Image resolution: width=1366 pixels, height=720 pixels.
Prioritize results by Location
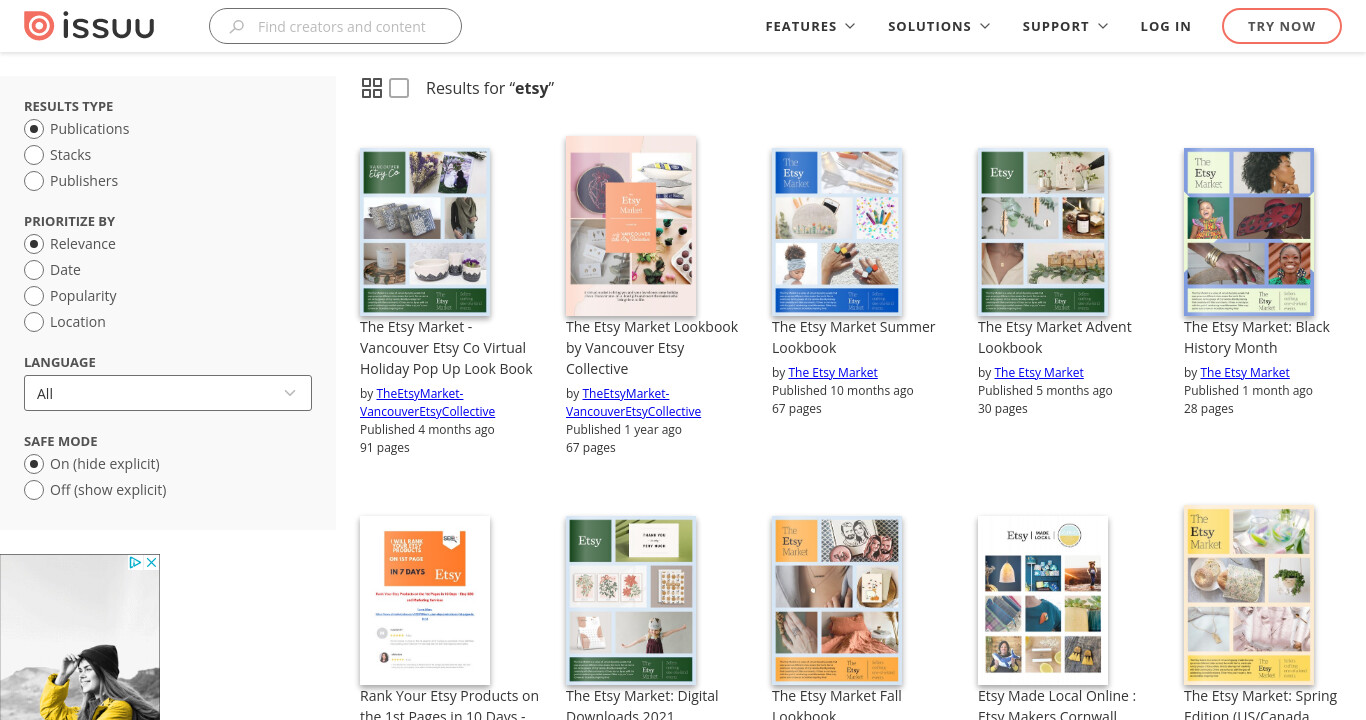pyautogui.click(x=34, y=322)
